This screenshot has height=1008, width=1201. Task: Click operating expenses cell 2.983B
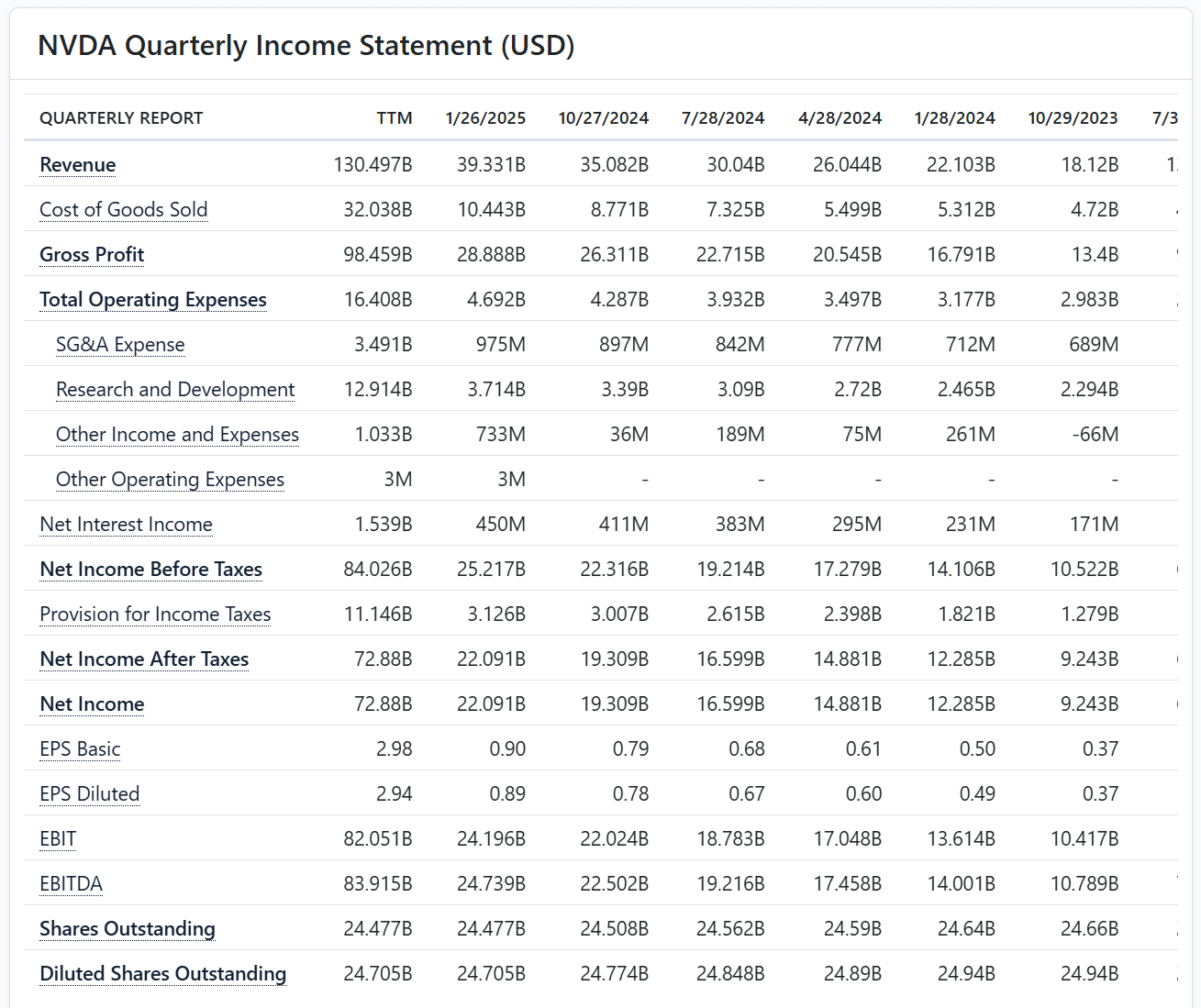(x=1089, y=300)
